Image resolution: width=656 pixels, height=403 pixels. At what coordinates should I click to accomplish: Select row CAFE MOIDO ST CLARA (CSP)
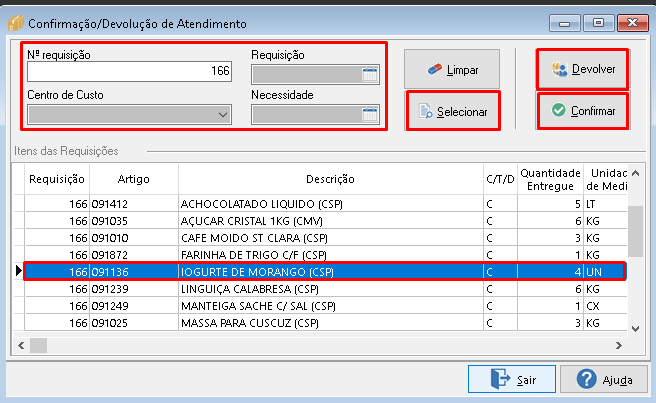pos(326,238)
